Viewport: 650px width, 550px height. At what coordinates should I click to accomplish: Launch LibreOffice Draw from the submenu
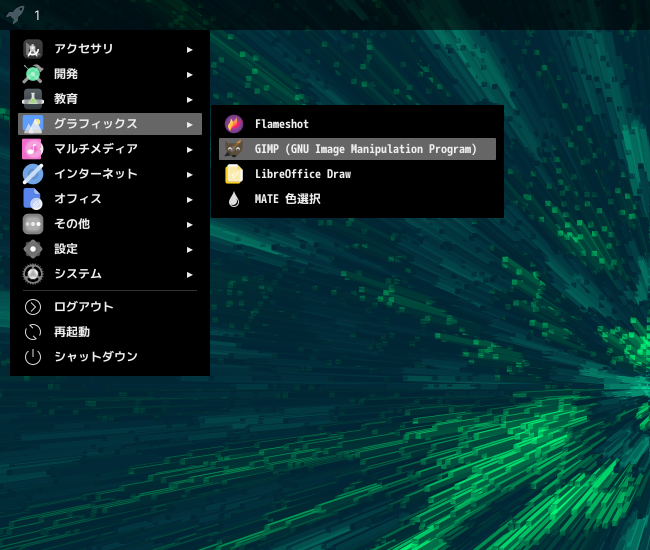pyautogui.click(x=357, y=174)
